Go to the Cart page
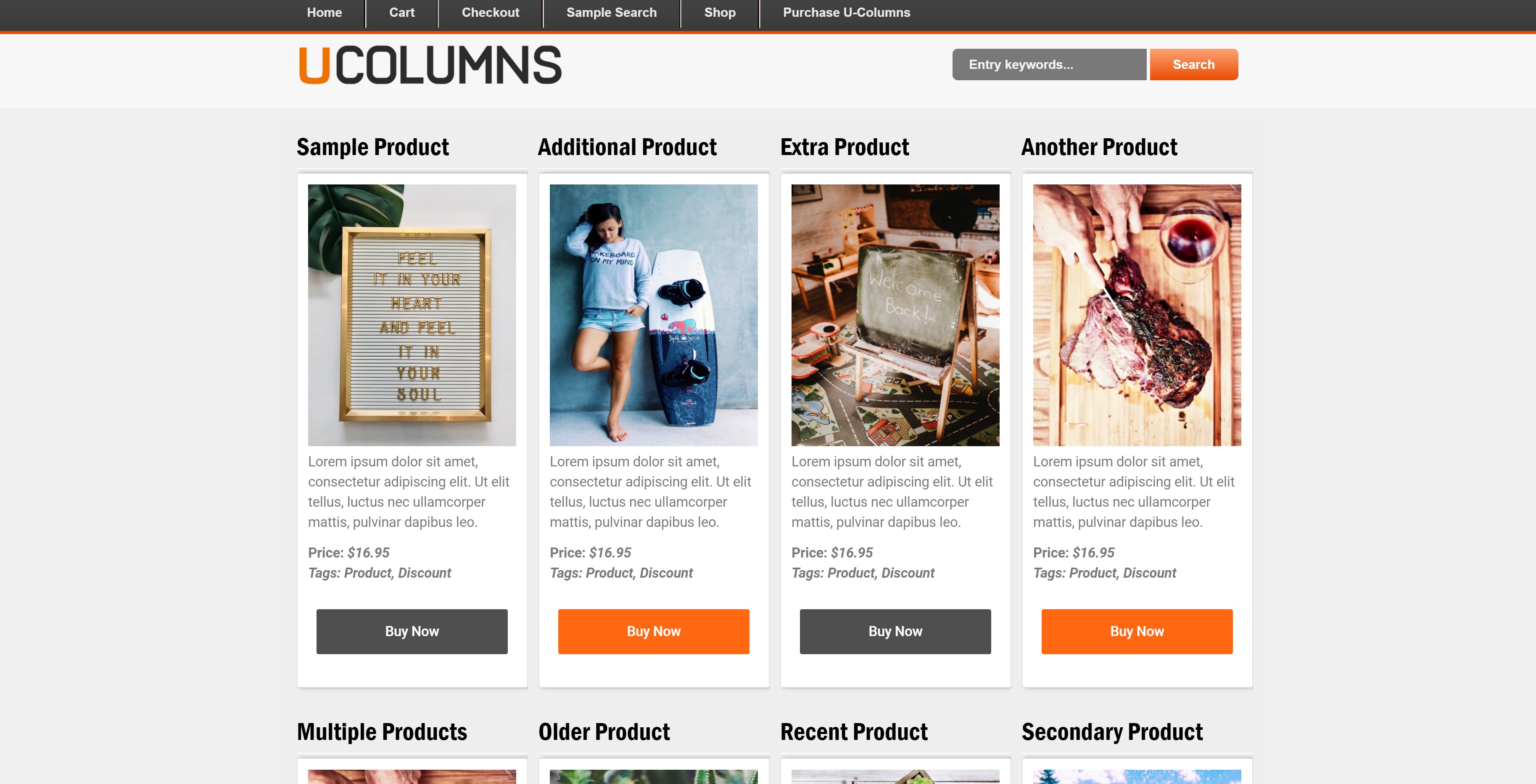Screen dimensions: 1536x784 (401, 13)
